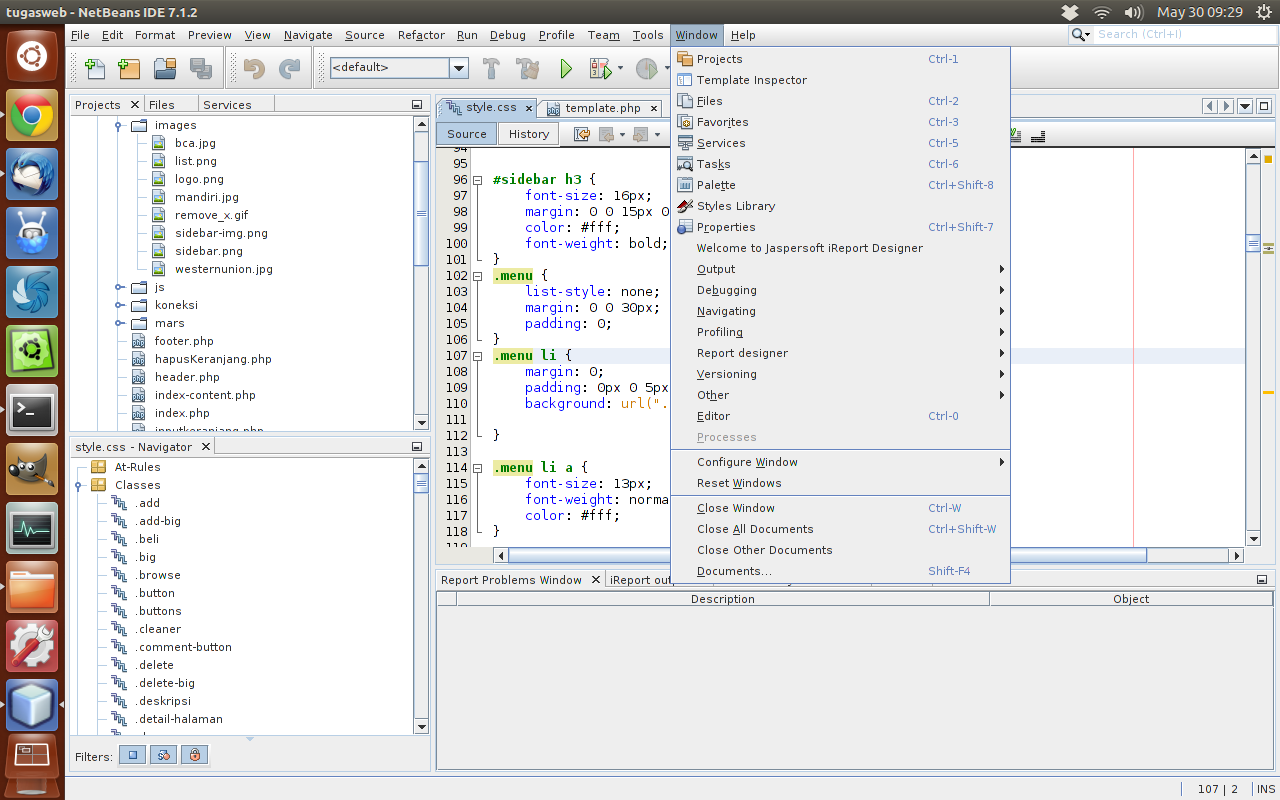The image size is (1280, 800).
Task: Save all files with the Save All icon
Action: [201, 68]
